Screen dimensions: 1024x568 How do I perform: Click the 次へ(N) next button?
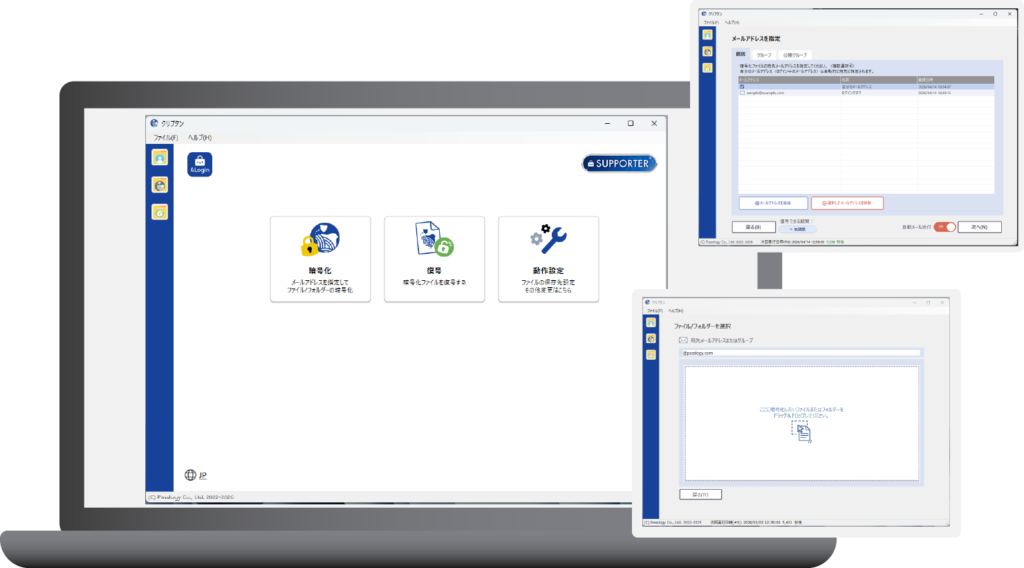(x=978, y=227)
